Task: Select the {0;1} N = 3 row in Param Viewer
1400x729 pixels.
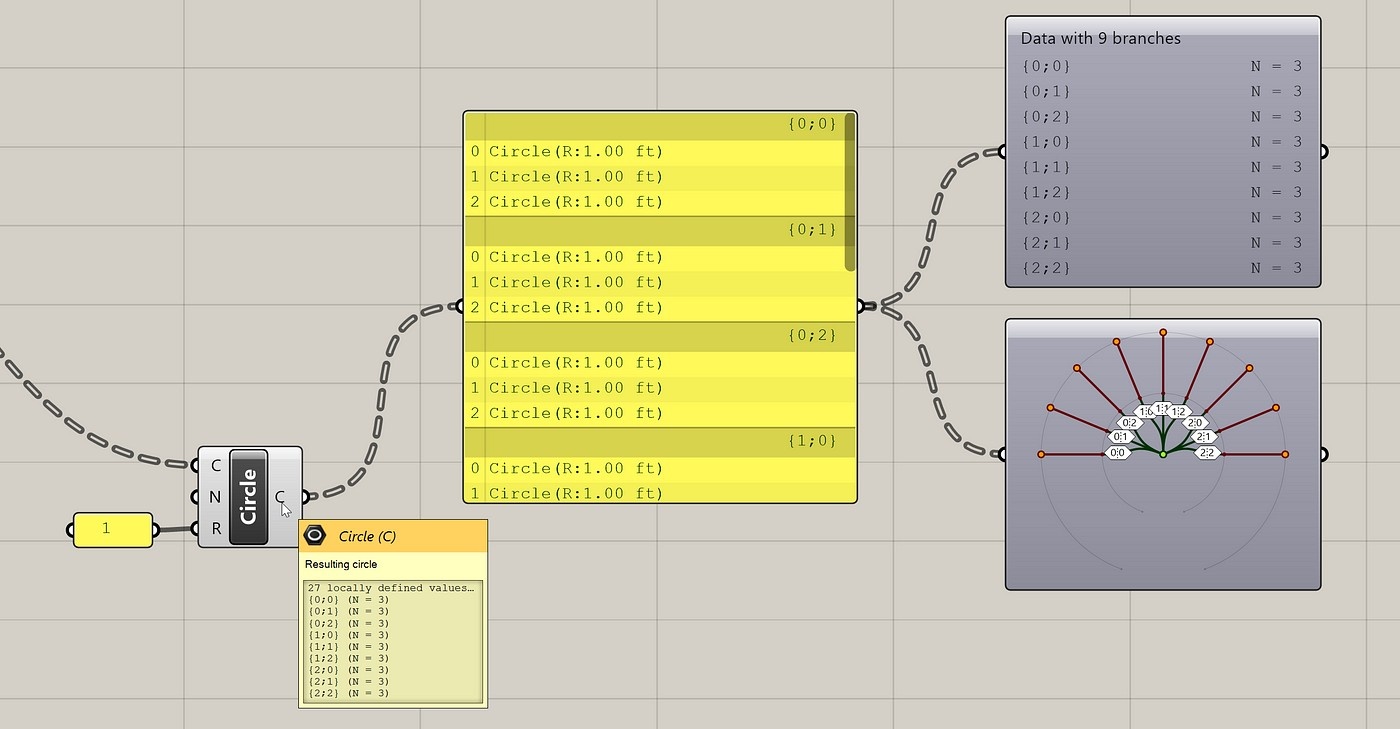Action: pyautogui.click(x=1162, y=91)
